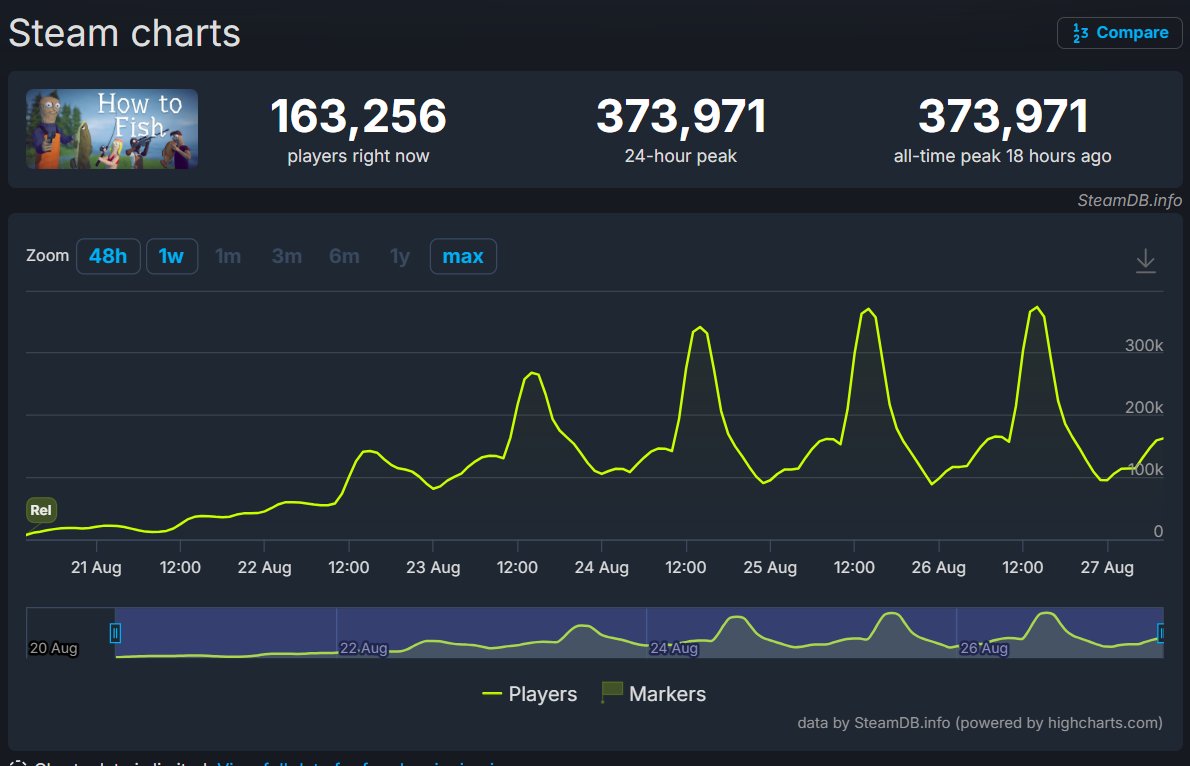The image size is (1190, 766).
Task: Click the Steam charts heading
Action: (124, 33)
